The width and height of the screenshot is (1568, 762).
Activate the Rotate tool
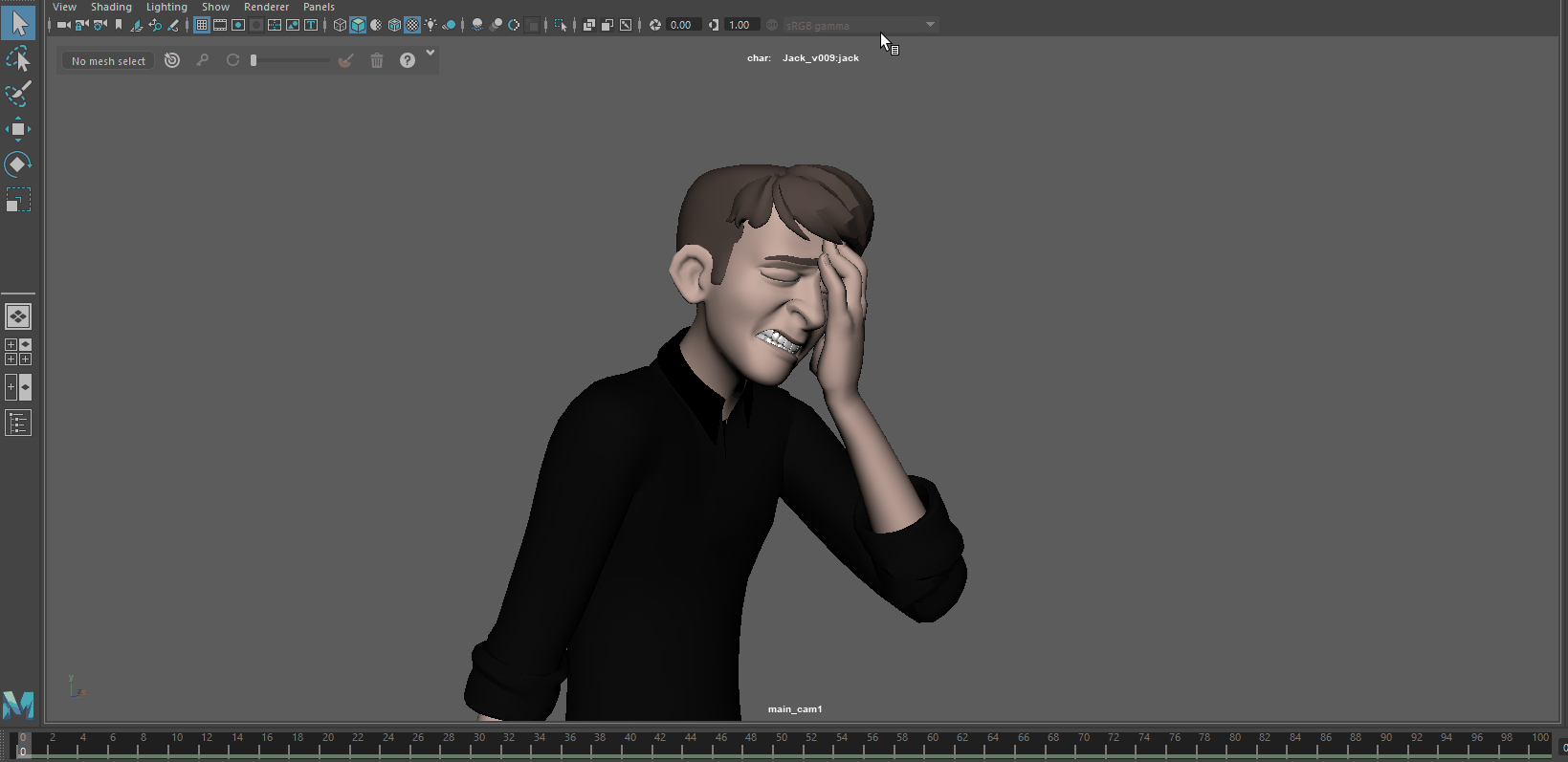click(18, 164)
